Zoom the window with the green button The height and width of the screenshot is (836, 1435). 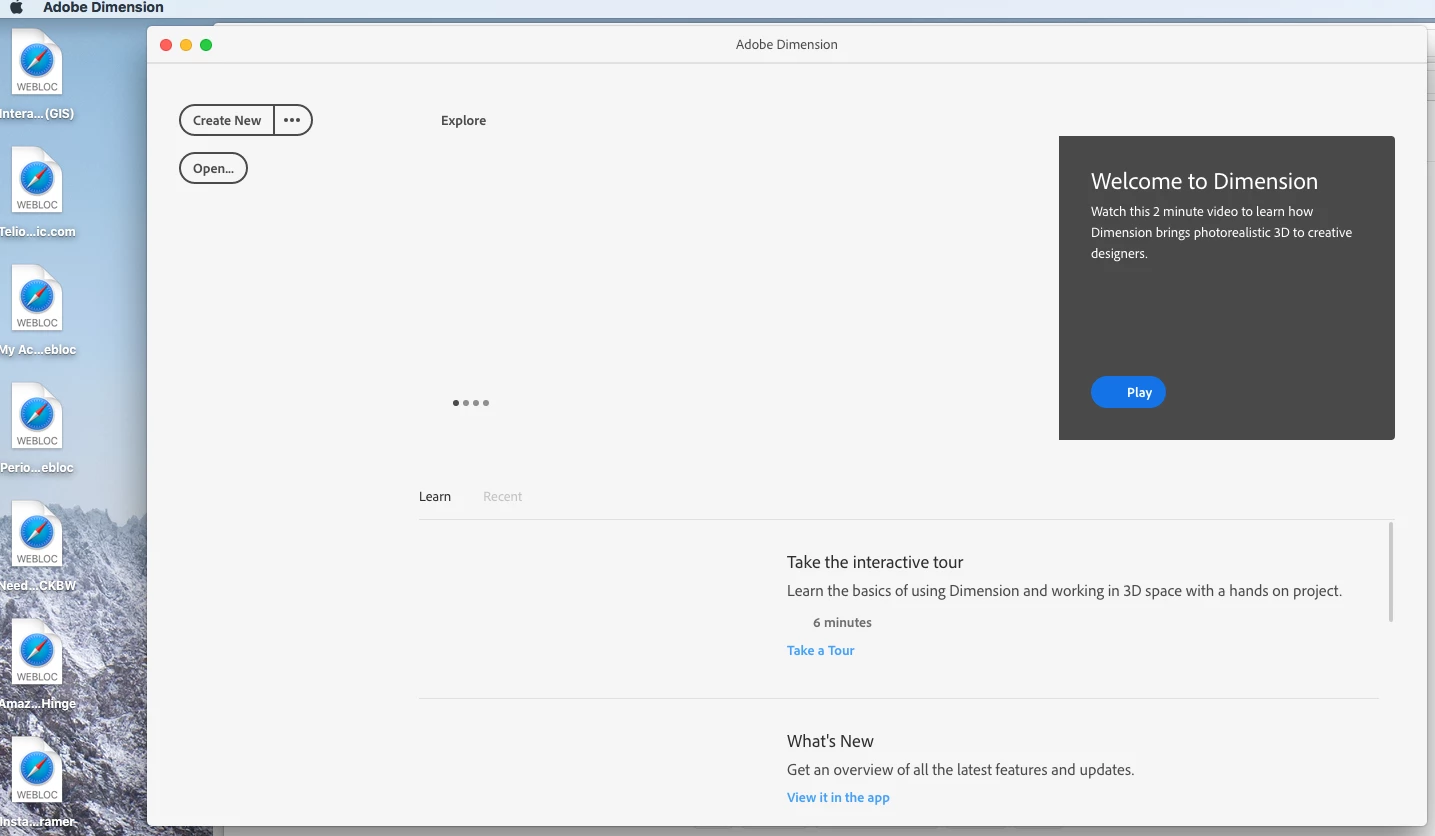click(x=206, y=45)
